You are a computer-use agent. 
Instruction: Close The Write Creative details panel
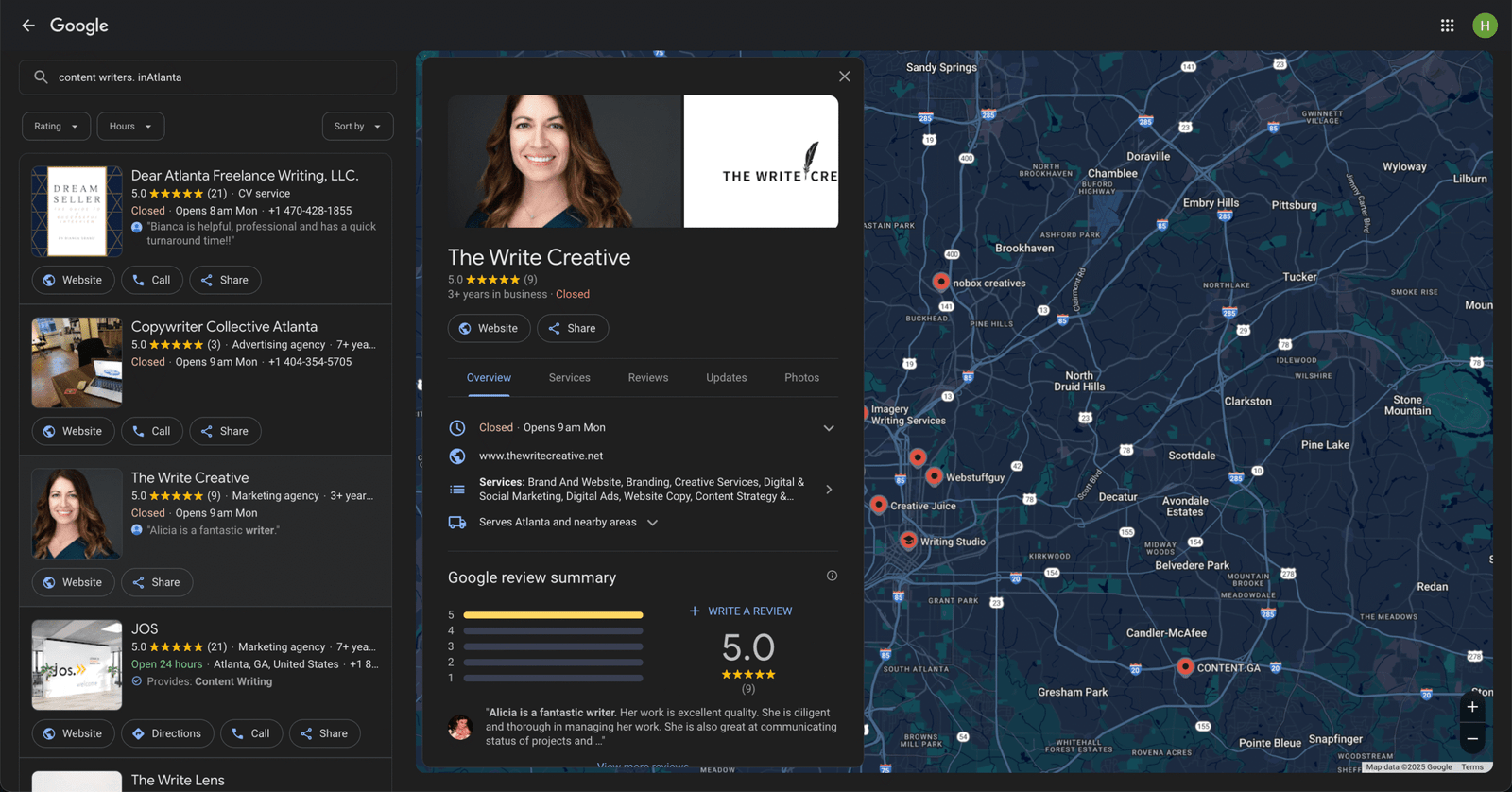(x=845, y=77)
